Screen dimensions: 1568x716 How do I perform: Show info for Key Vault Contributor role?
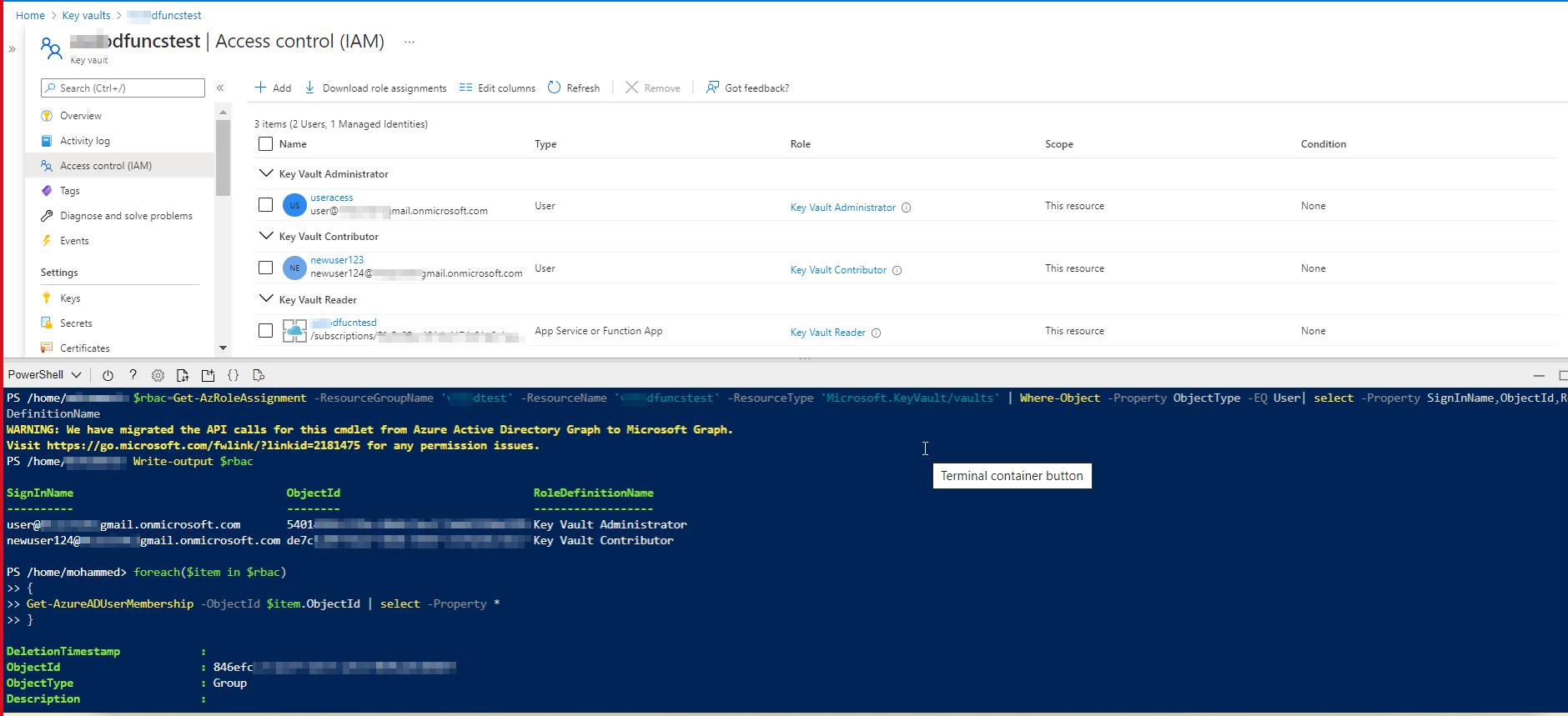(x=897, y=270)
